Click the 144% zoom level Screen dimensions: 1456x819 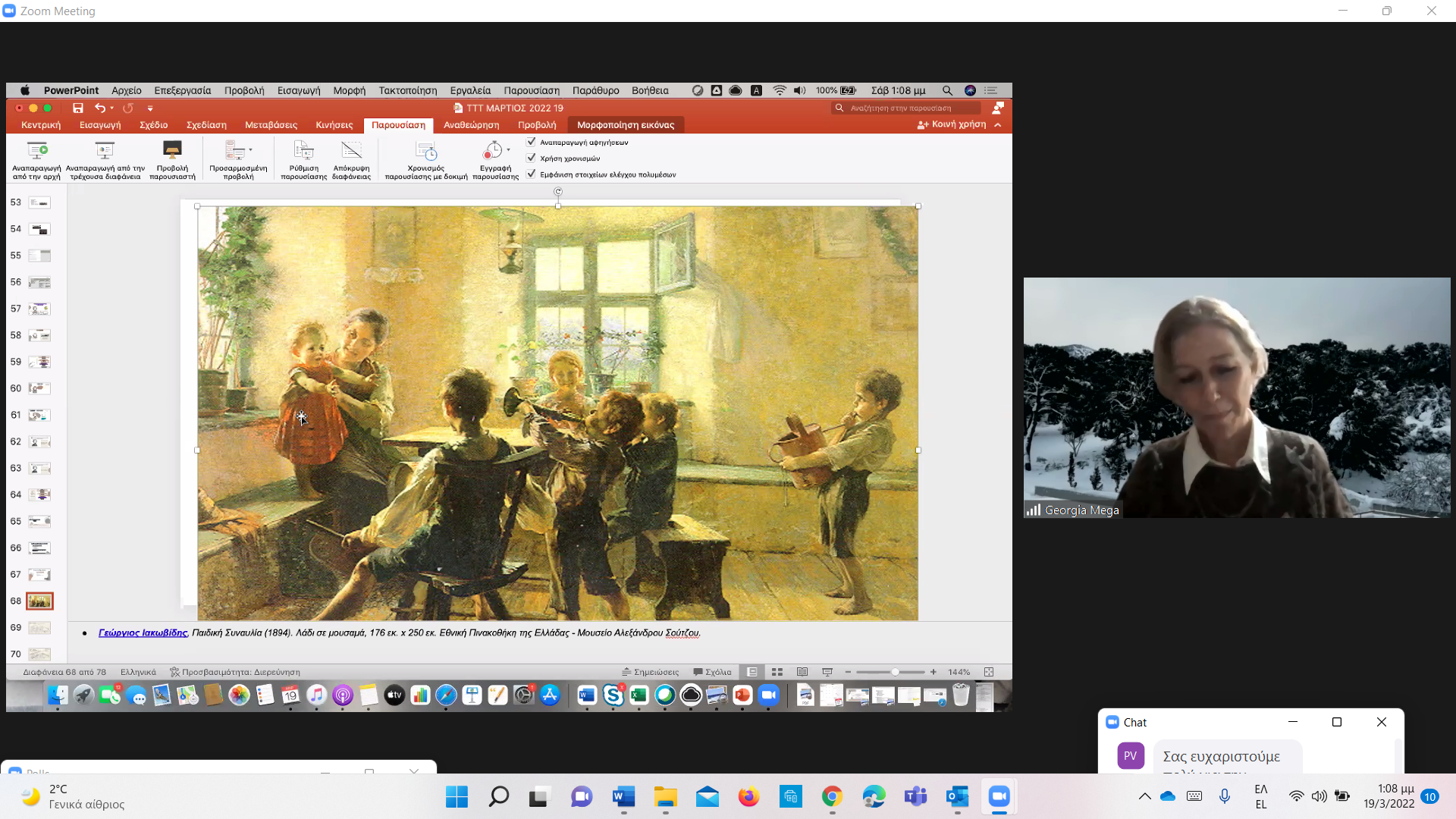tap(959, 672)
